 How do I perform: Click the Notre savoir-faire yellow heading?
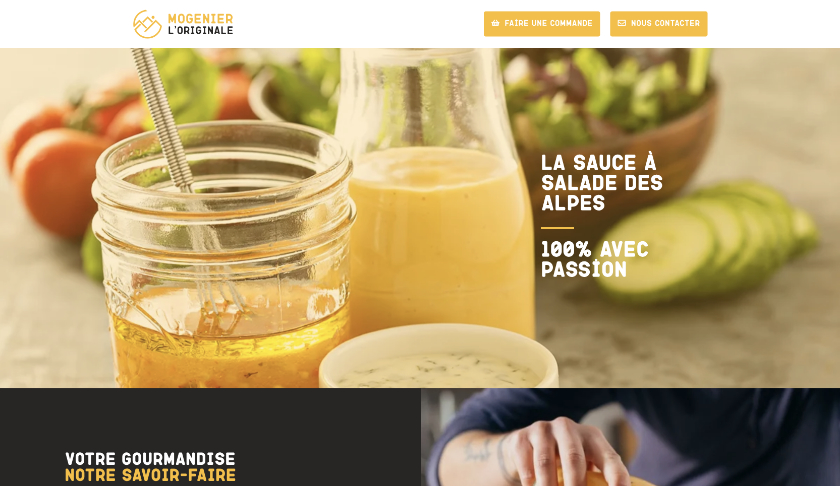pyautogui.click(x=150, y=475)
